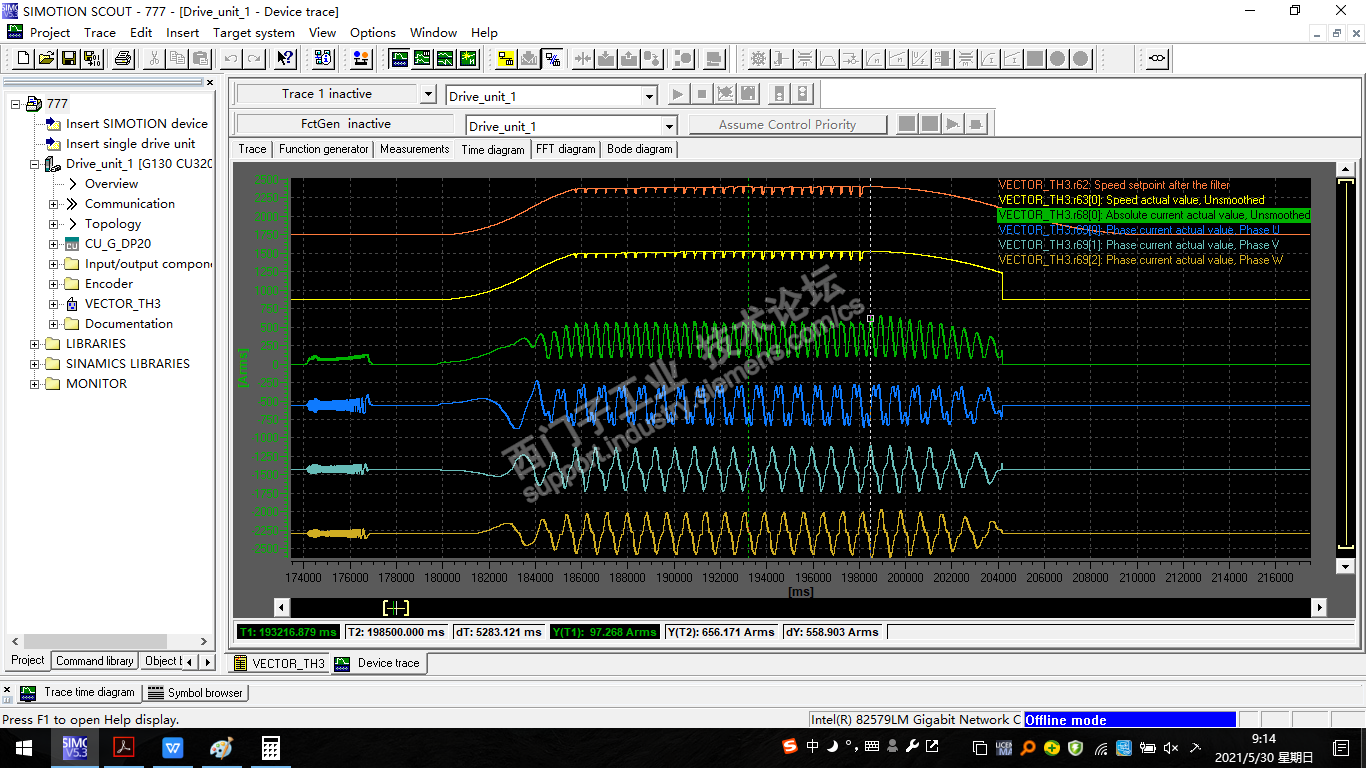Click the FctGen inactive button
This screenshot has height=768, width=1366.
[x=346, y=124]
